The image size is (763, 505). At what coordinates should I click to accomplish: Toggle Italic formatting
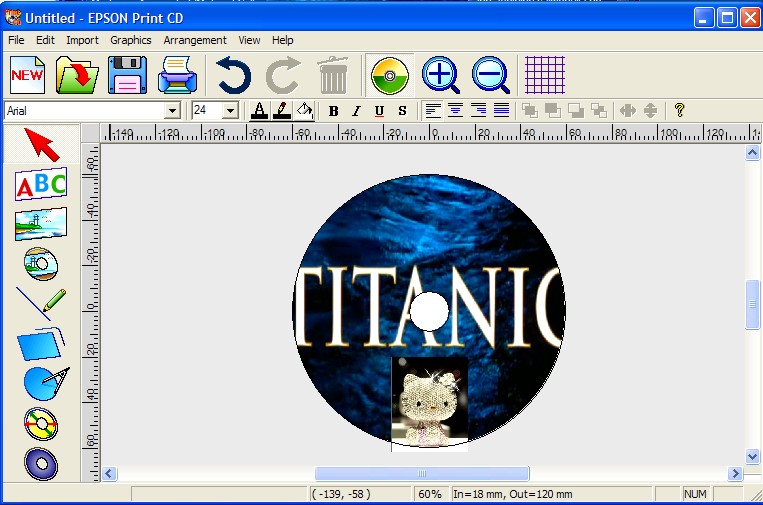[x=356, y=111]
